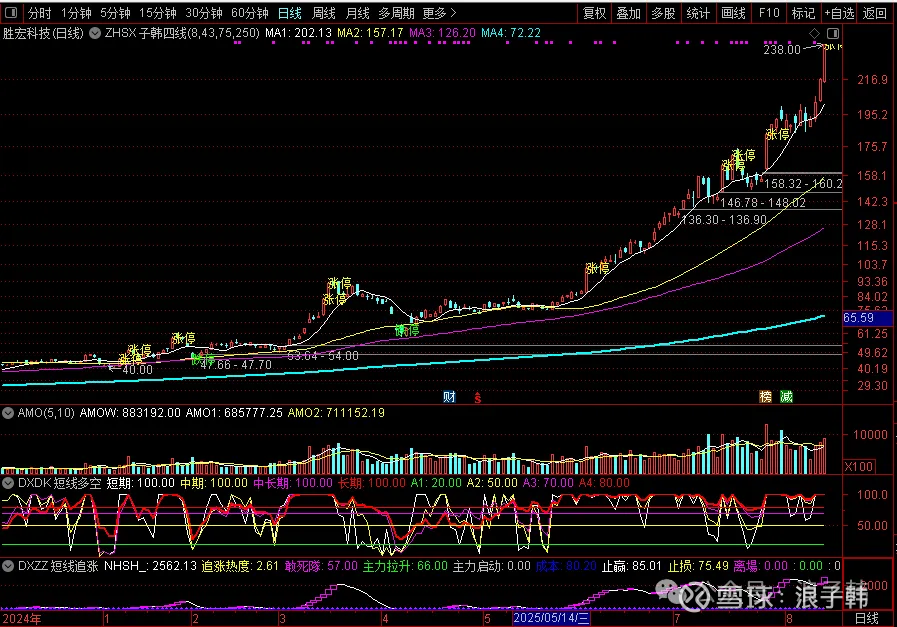
Task: Click the 追涨热度: 2.61 value
Action: pyautogui.click(x=240, y=566)
